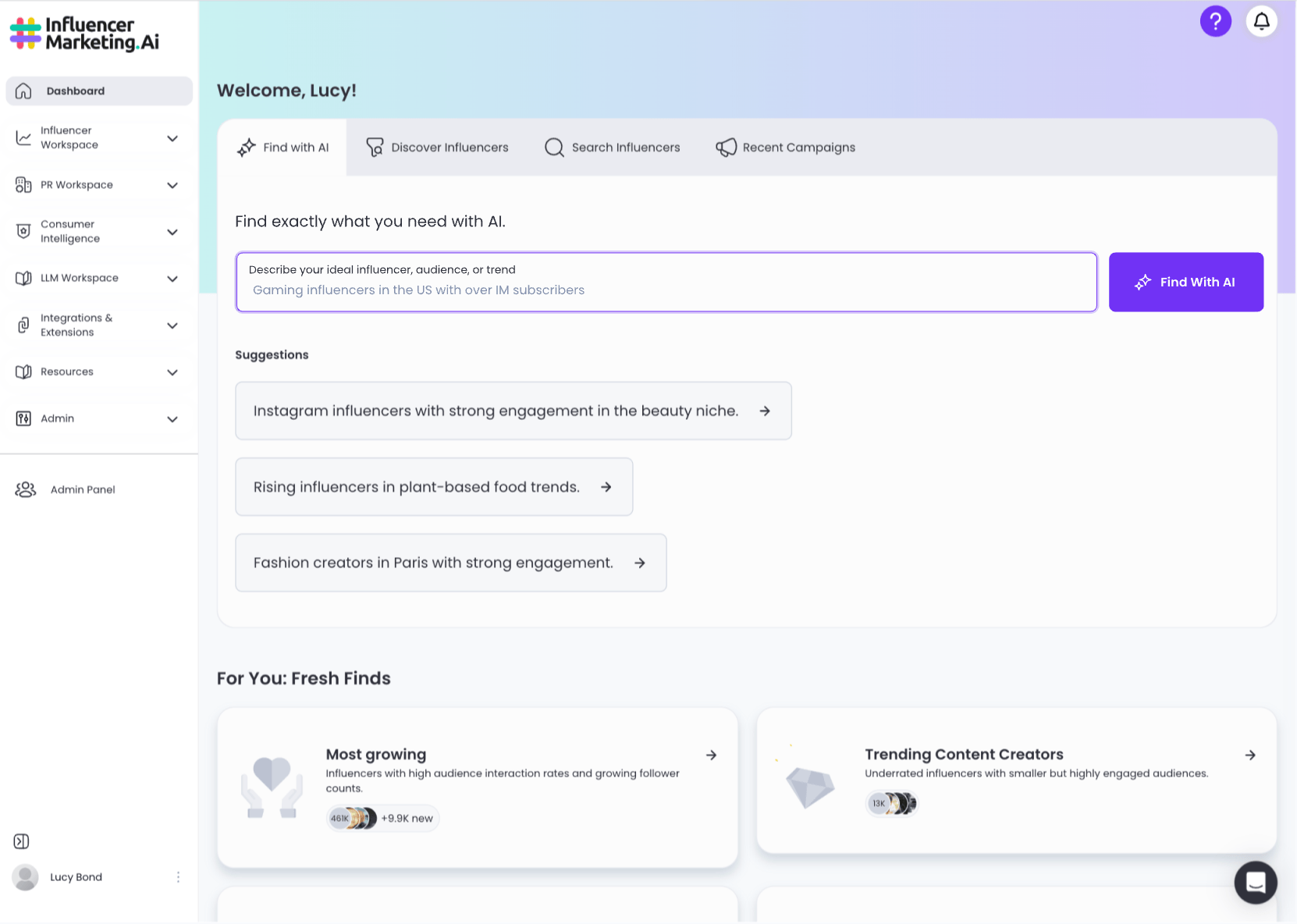
Task: Expand the LLM Workspace chevron
Action: point(172,279)
